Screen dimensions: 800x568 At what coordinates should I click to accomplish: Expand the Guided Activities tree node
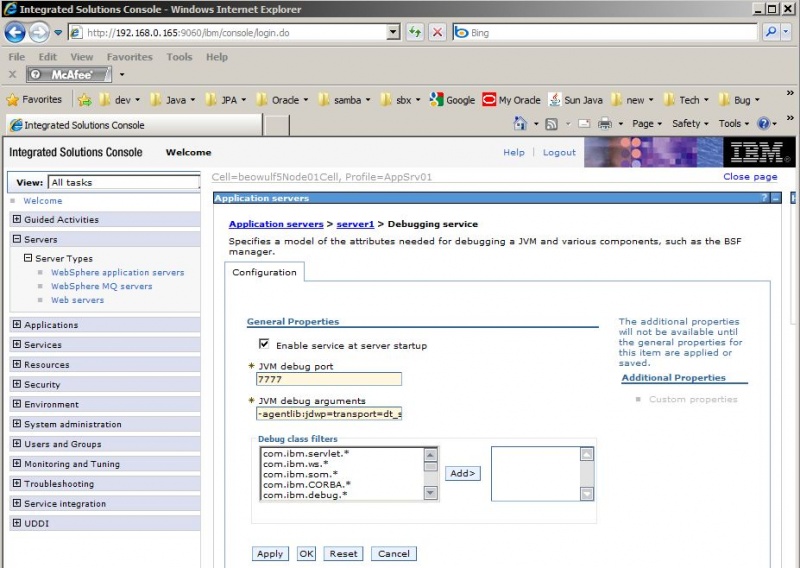tap(17, 219)
